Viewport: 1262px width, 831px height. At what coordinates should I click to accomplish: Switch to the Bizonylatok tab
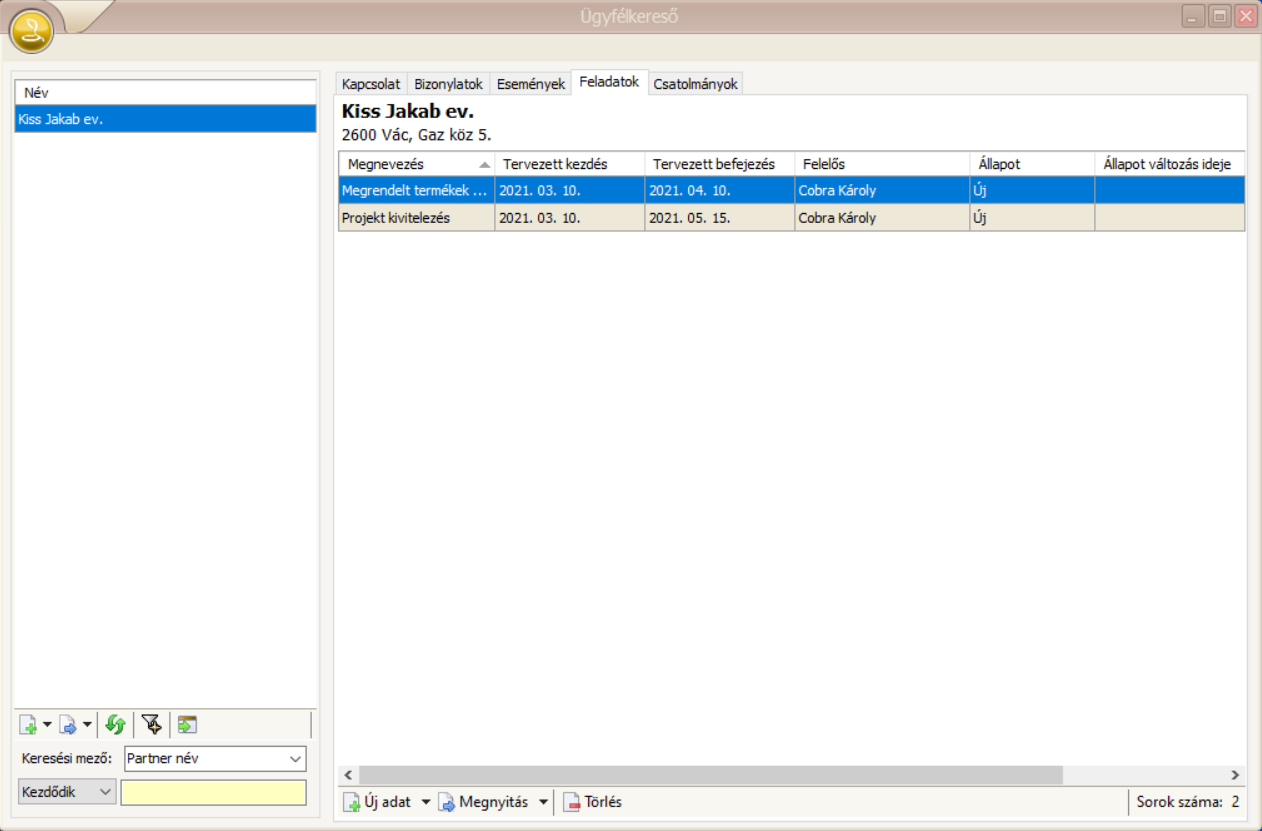coord(449,84)
